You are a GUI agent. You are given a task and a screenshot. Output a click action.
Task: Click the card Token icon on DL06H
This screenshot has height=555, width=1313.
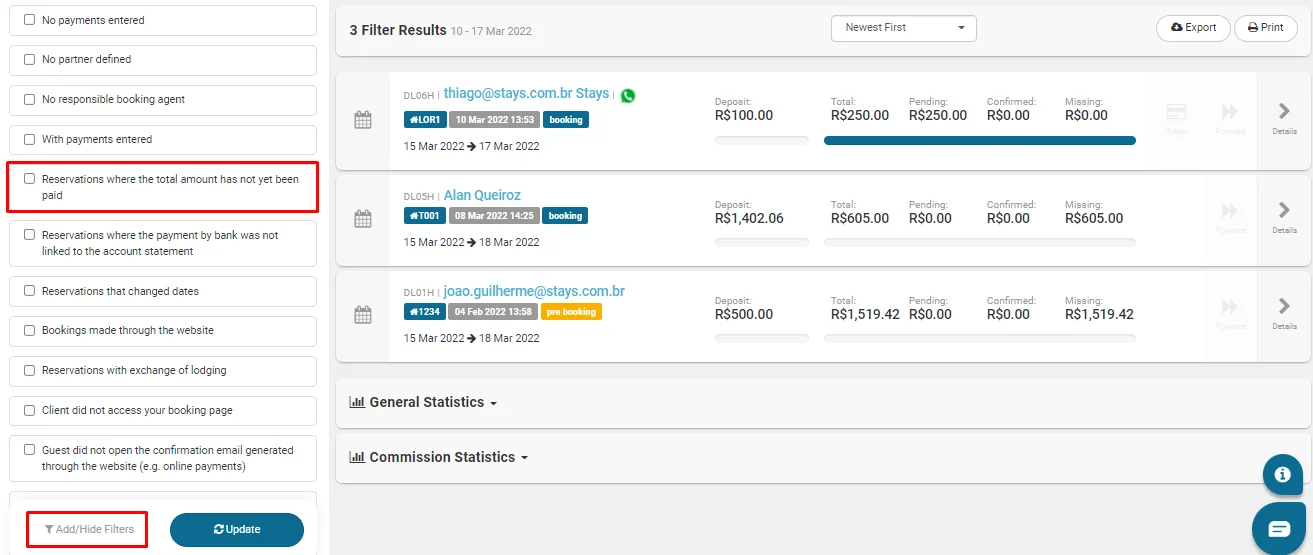(x=1177, y=118)
